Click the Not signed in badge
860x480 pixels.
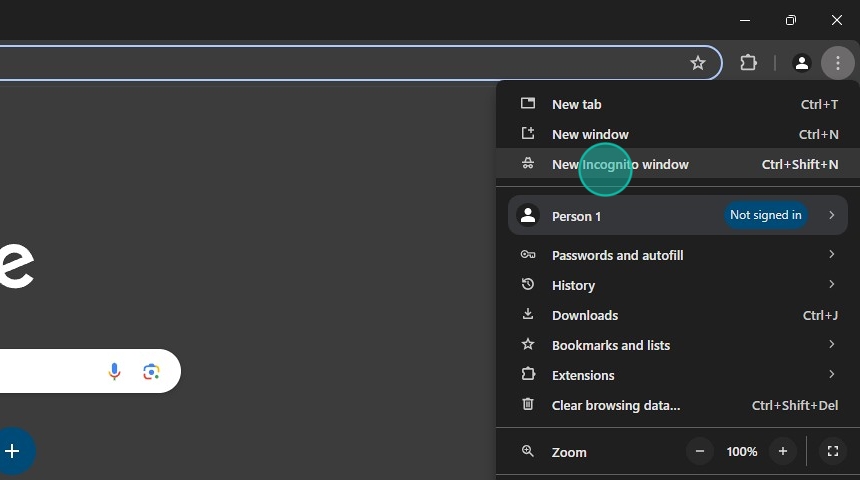(x=766, y=215)
